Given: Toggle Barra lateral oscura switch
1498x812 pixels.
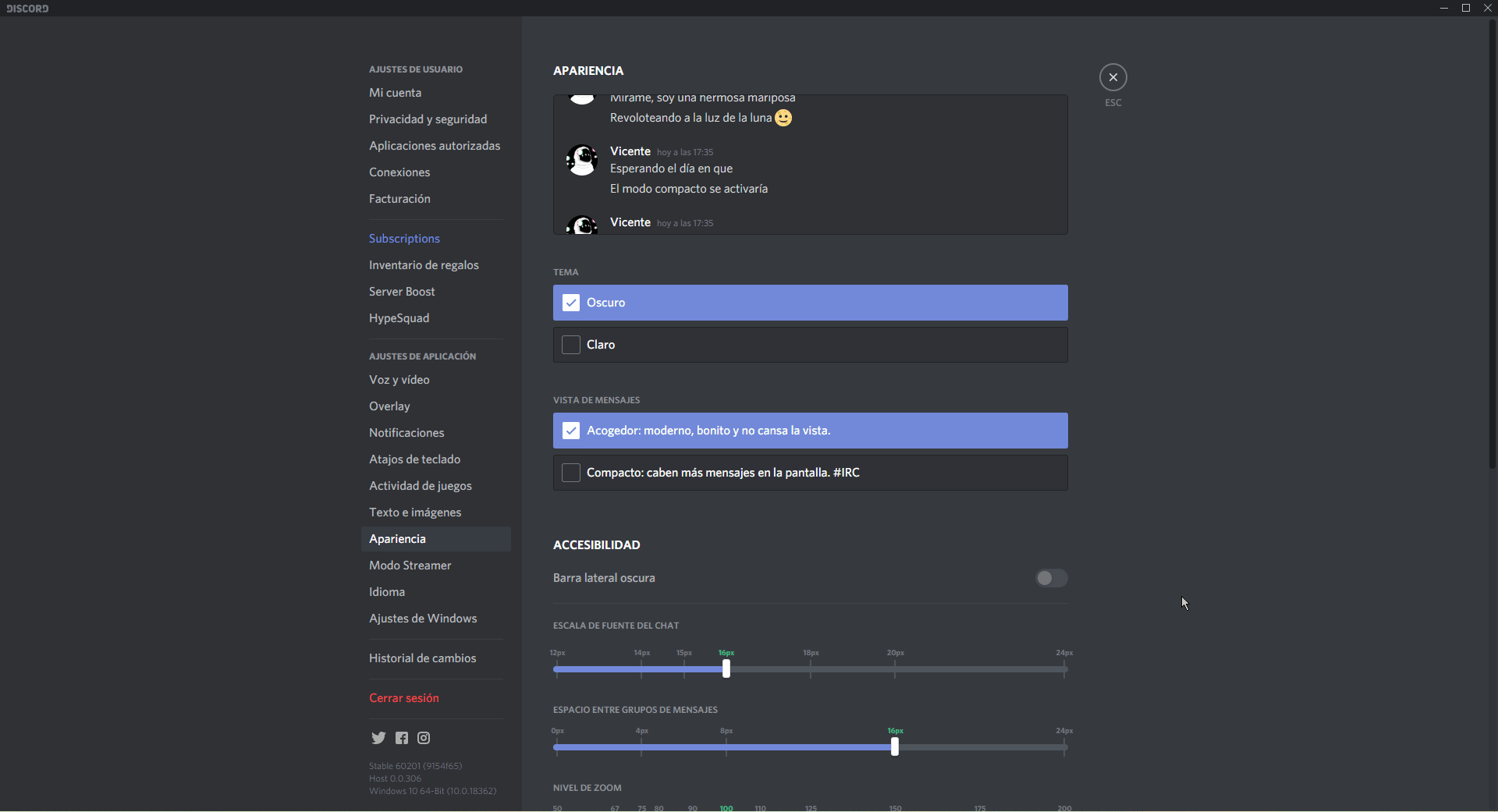Looking at the screenshot, I should click(x=1050, y=578).
